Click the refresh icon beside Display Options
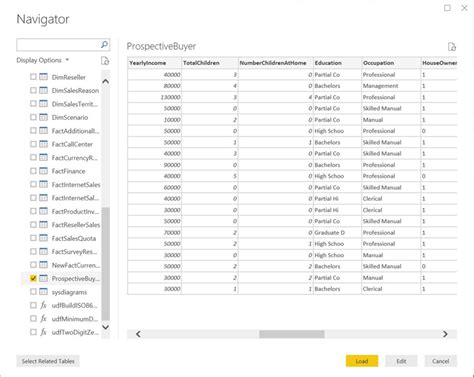474x377 pixels. tap(105, 61)
